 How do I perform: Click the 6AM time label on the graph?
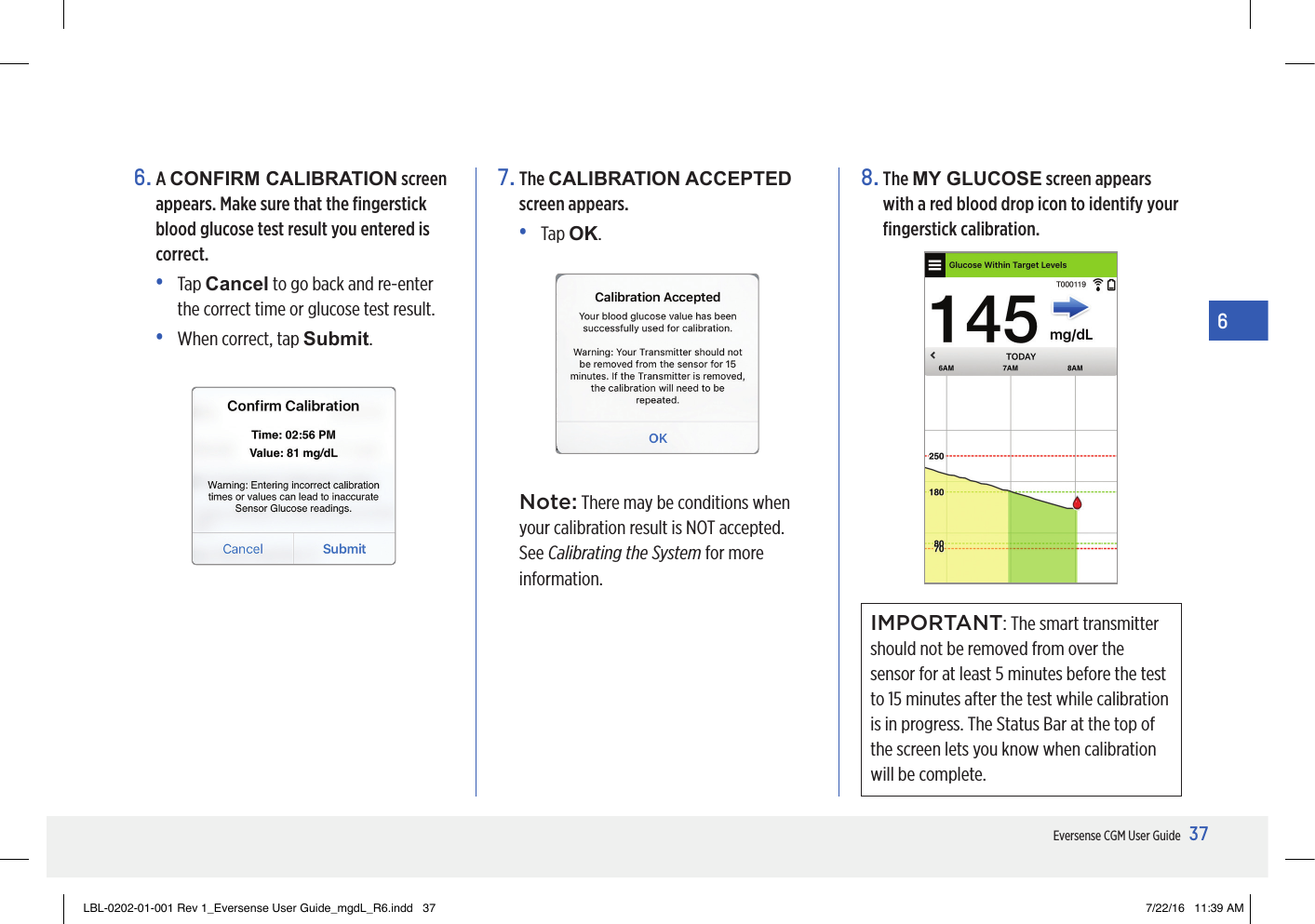pos(946,368)
